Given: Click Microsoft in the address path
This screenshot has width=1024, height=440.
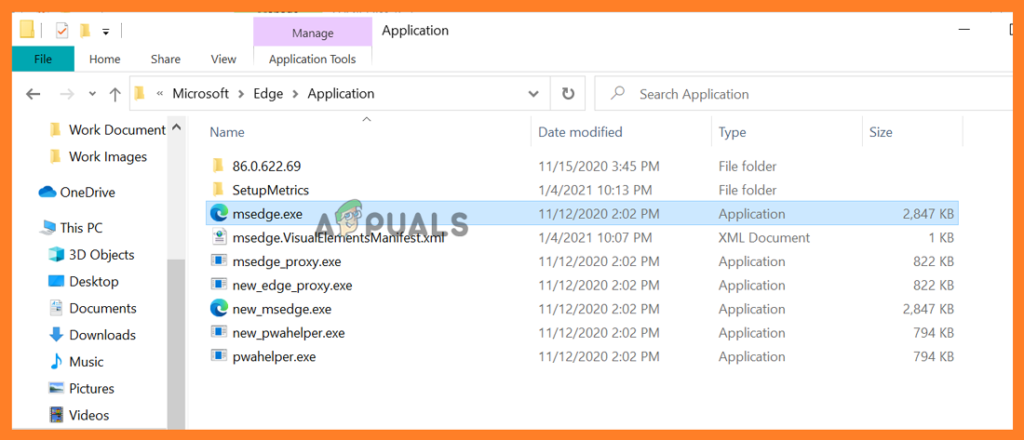Looking at the screenshot, I should click(x=200, y=93).
